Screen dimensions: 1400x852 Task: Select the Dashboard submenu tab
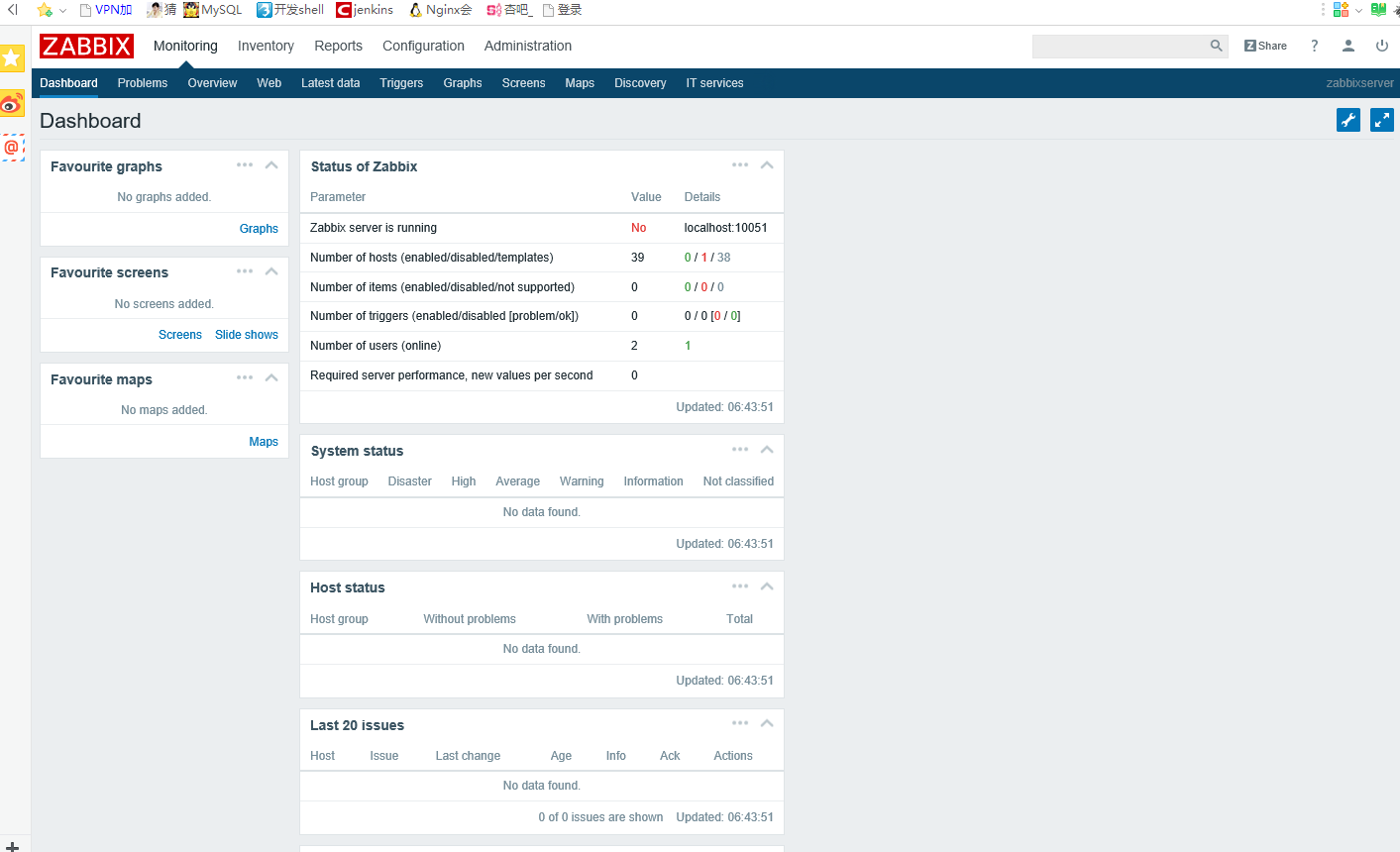[68, 83]
